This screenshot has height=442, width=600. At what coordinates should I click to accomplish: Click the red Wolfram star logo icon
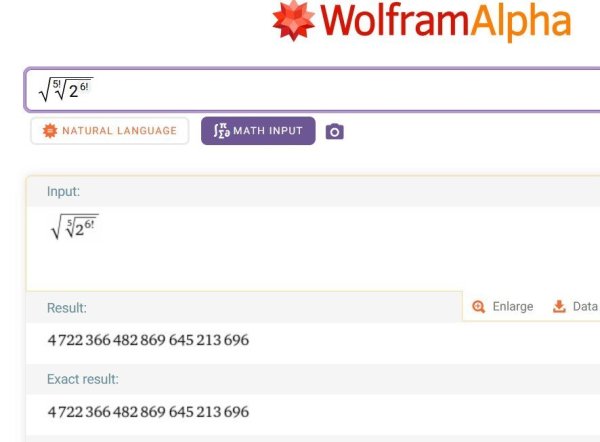[x=293, y=20]
